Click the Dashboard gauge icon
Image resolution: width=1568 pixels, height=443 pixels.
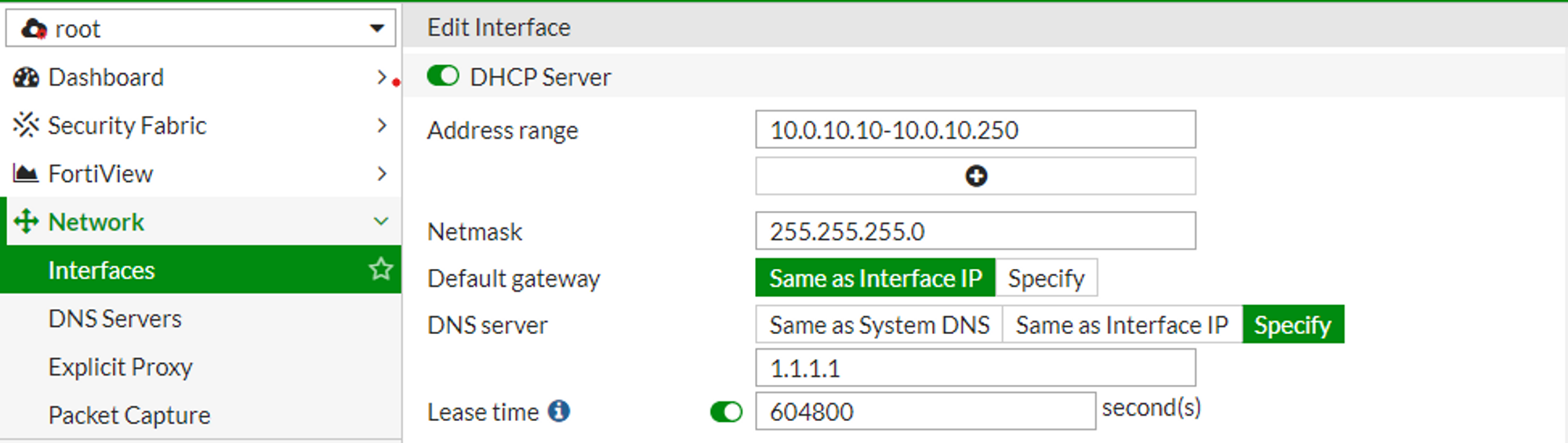tap(26, 78)
